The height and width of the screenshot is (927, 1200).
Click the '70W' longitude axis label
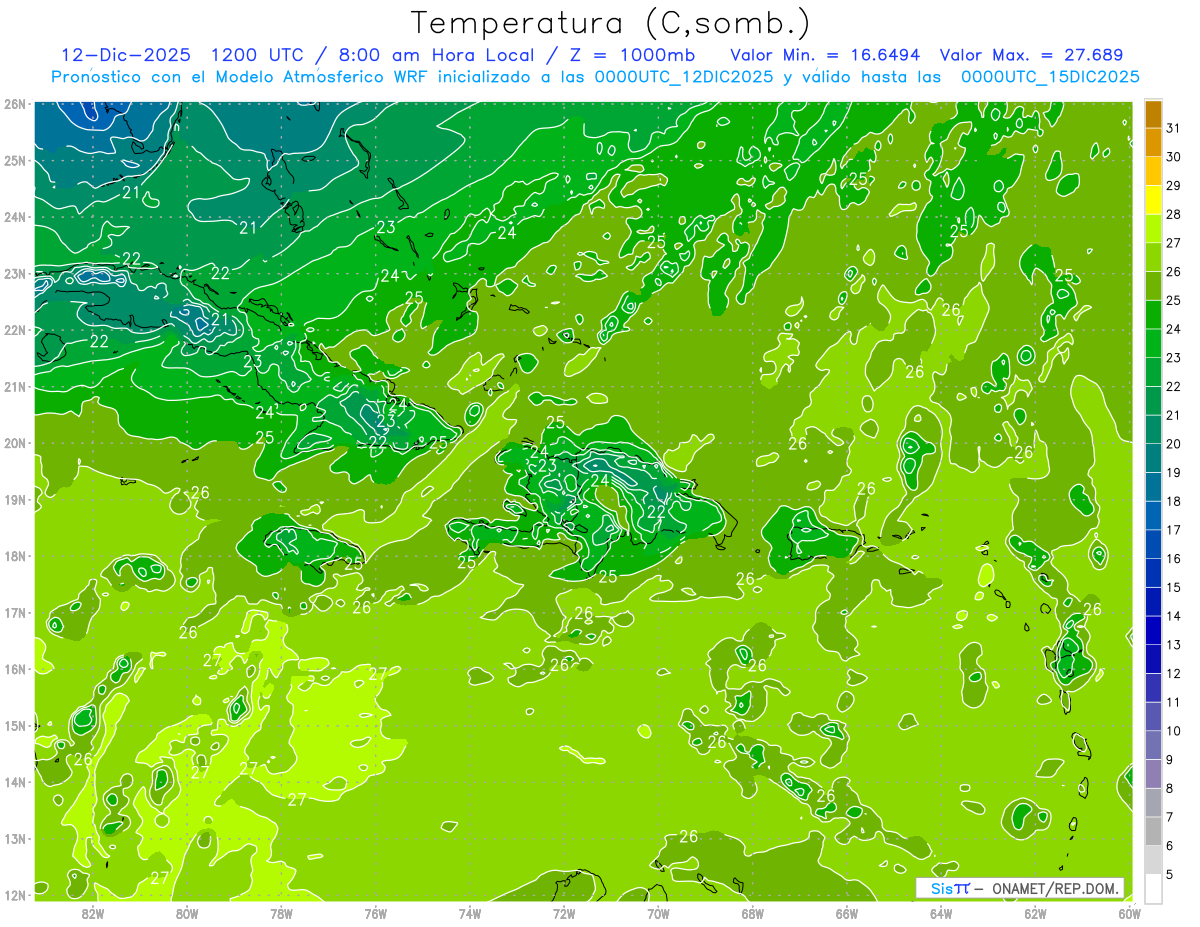tap(658, 913)
